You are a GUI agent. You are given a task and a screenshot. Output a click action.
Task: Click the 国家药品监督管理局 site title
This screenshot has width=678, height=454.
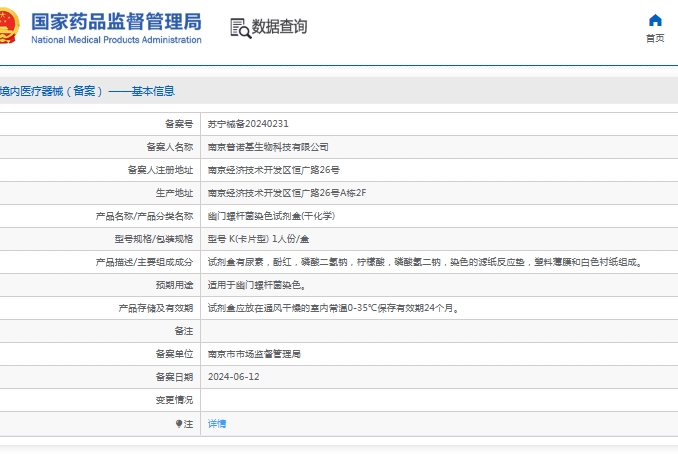[116, 22]
